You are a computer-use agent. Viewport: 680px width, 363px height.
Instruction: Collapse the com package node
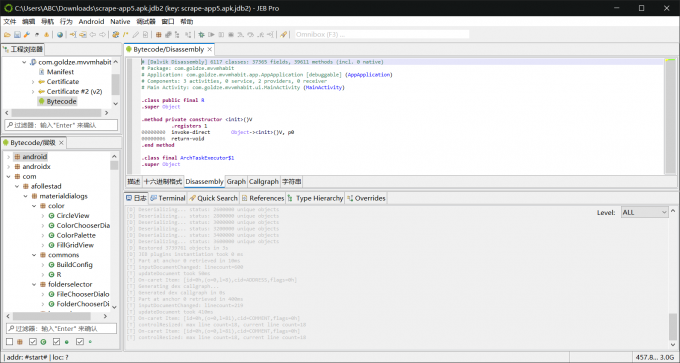pyautogui.click(x=8, y=177)
